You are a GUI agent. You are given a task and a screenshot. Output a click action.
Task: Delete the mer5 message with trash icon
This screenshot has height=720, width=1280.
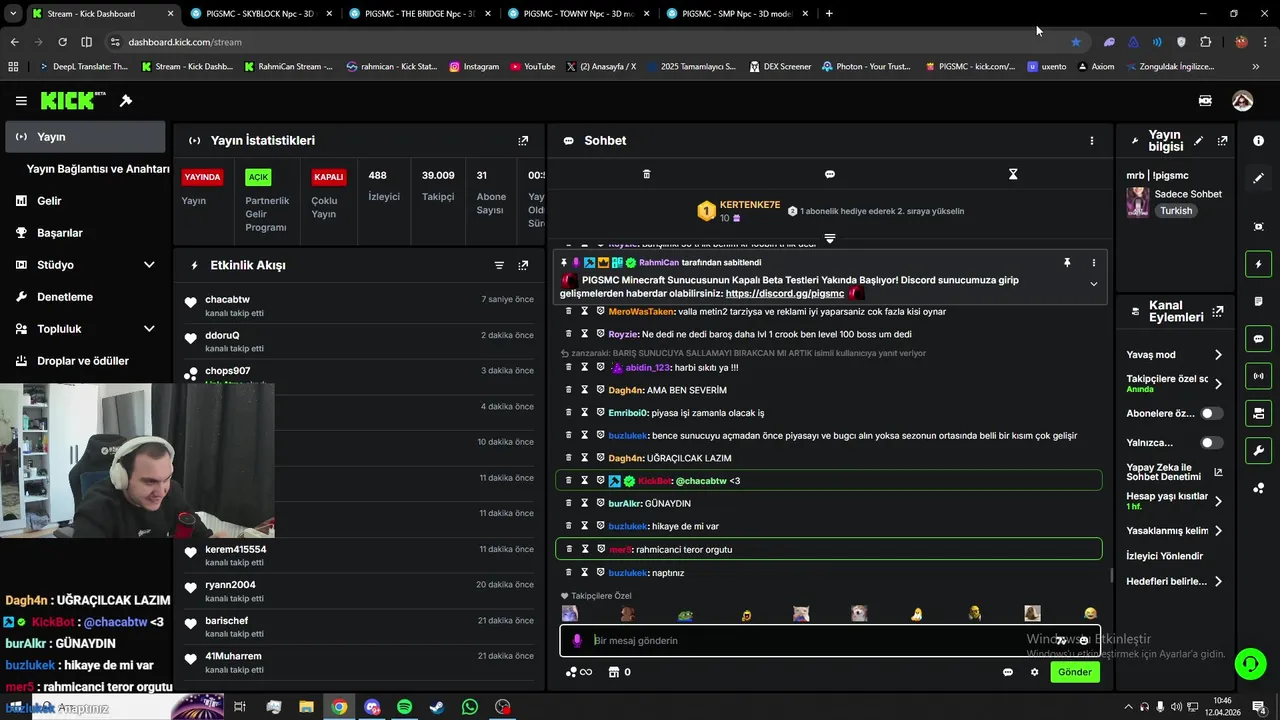[x=569, y=549]
